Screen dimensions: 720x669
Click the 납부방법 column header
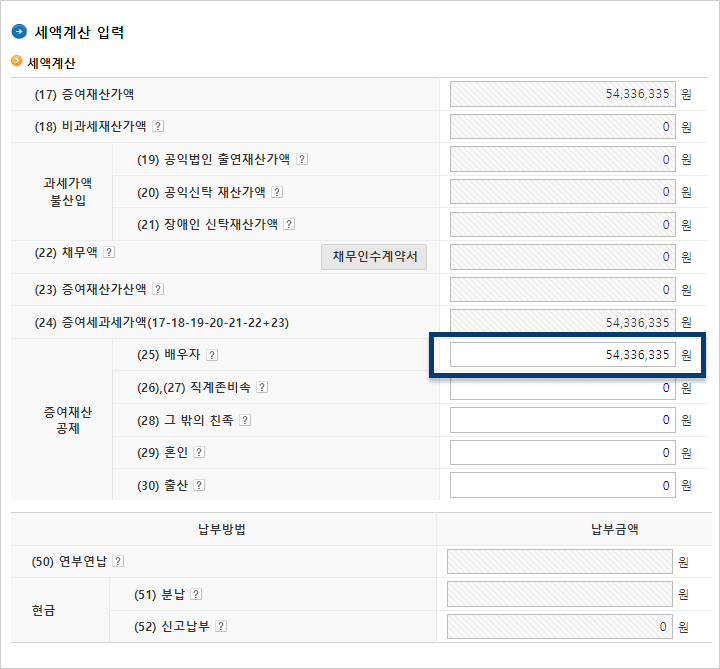point(222,529)
